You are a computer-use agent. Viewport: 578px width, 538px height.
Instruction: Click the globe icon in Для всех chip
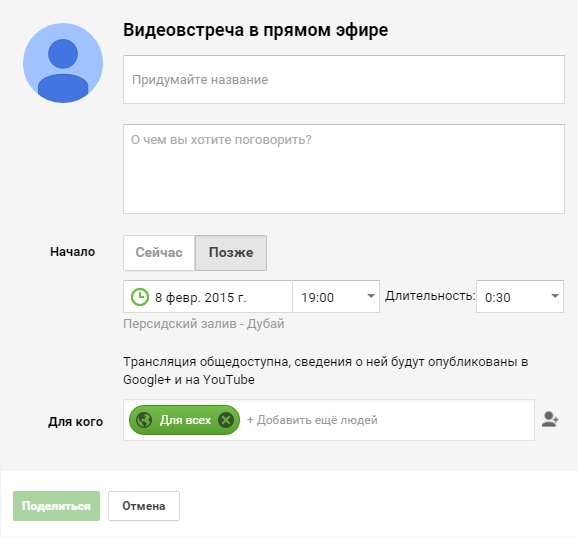point(144,420)
